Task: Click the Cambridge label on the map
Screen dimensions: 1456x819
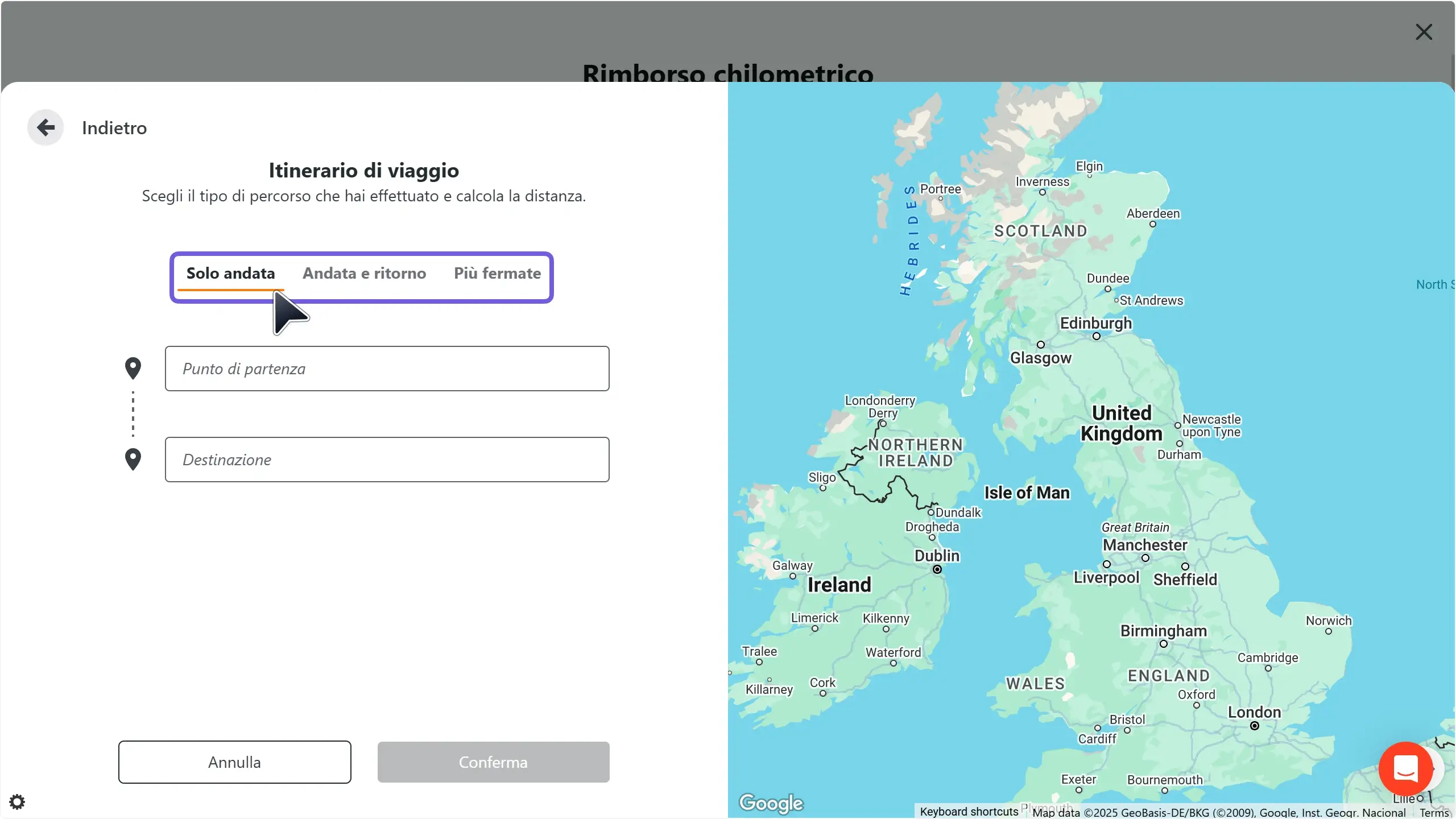Action: [x=1268, y=657]
